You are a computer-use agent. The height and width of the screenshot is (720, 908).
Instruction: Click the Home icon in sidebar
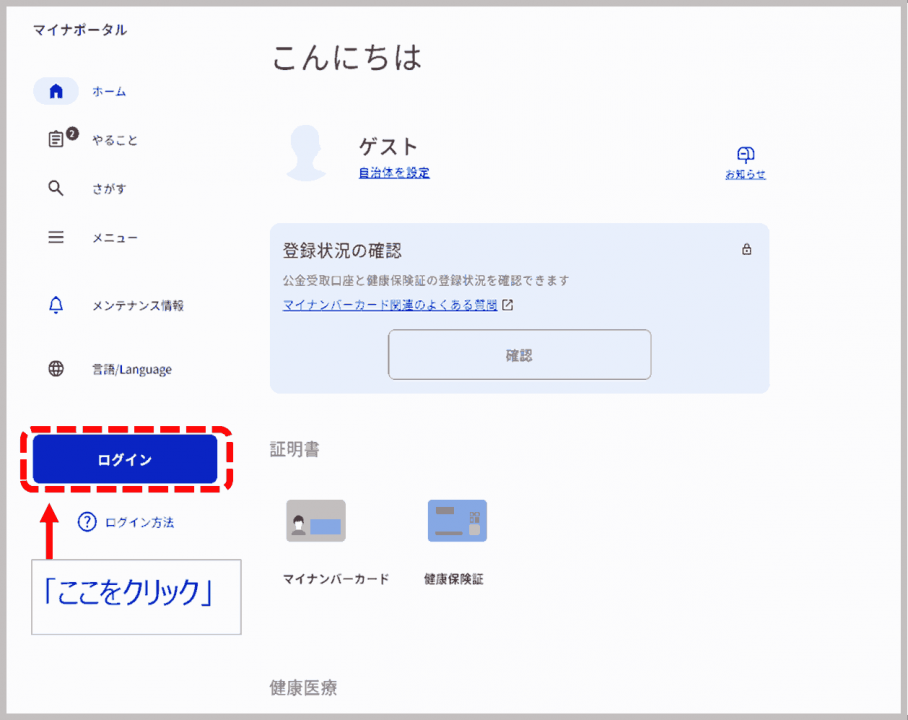(56, 91)
